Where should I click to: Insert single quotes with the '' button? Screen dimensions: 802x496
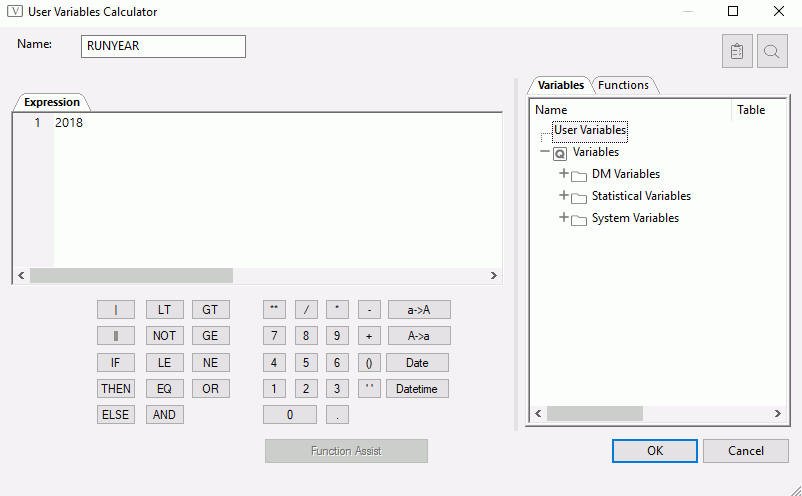[368, 388]
